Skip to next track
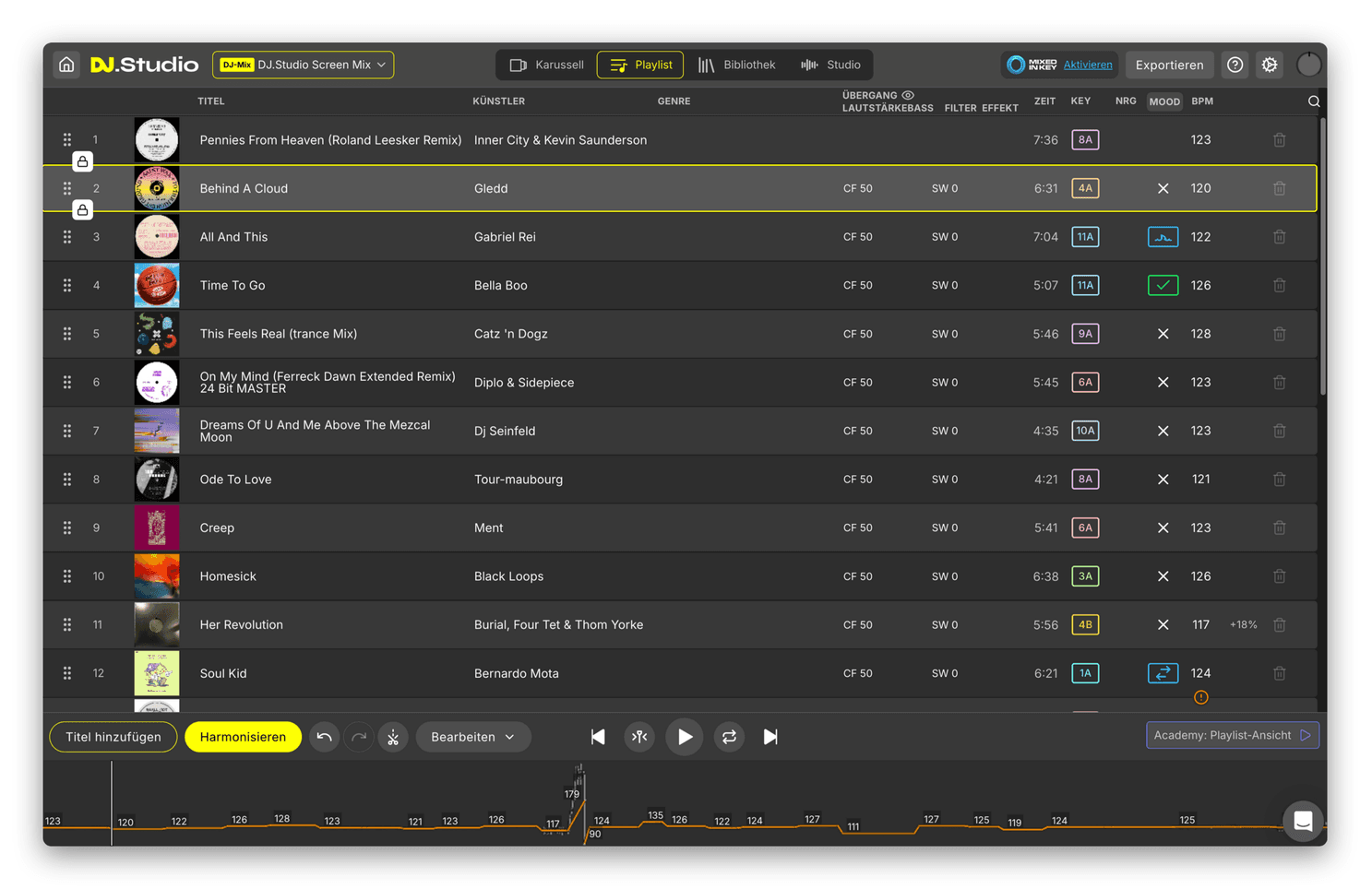The height and width of the screenshot is (889, 1372). coord(770,737)
